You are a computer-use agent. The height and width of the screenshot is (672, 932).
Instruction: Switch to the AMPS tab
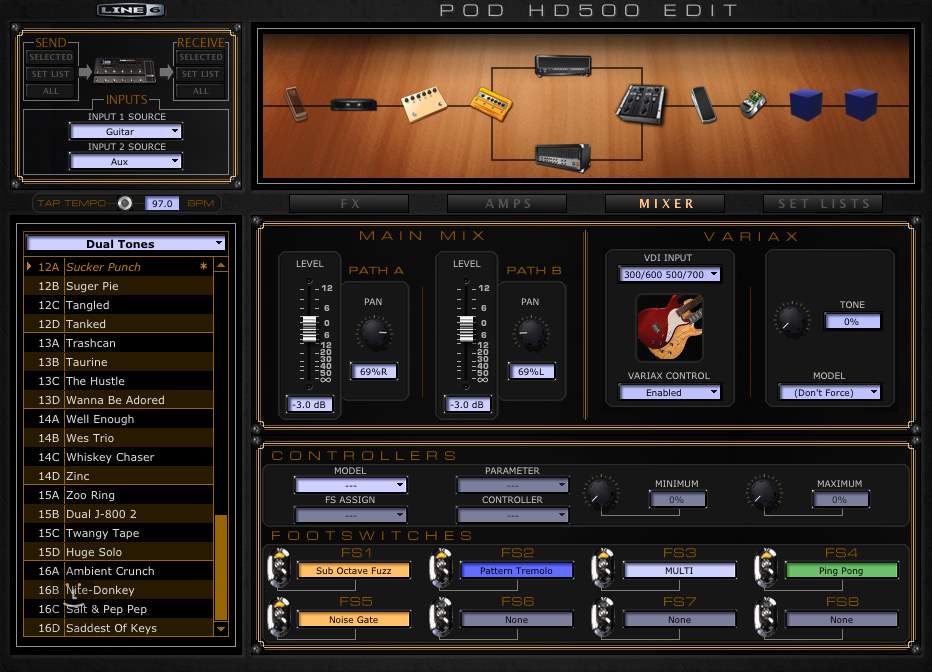click(507, 203)
